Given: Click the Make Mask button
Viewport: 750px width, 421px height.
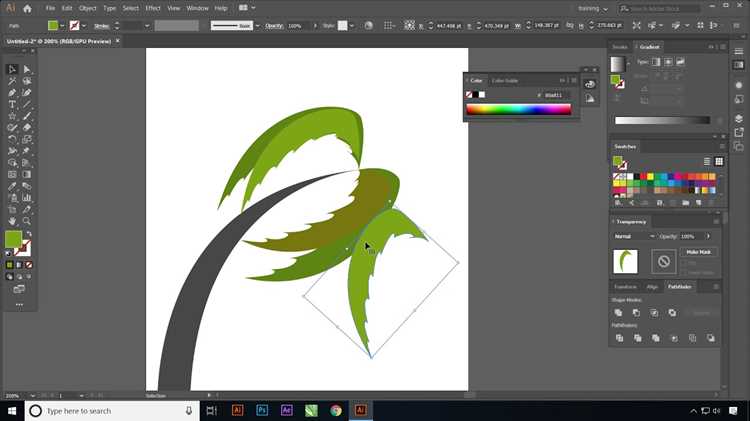Looking at the screenshot, I should click(x=698, y=252).
